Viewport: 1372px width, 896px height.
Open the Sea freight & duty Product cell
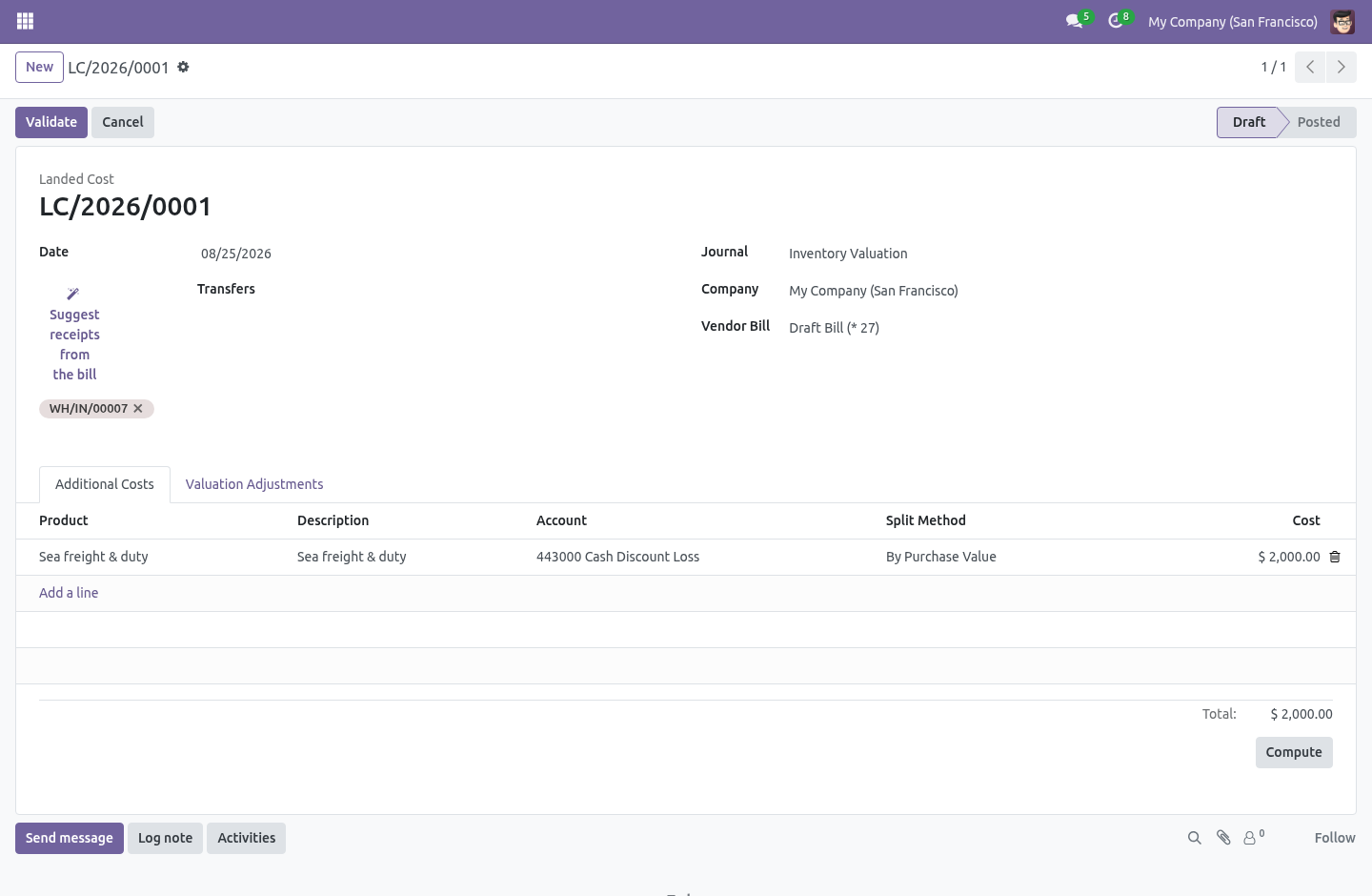tap(93, 557)
